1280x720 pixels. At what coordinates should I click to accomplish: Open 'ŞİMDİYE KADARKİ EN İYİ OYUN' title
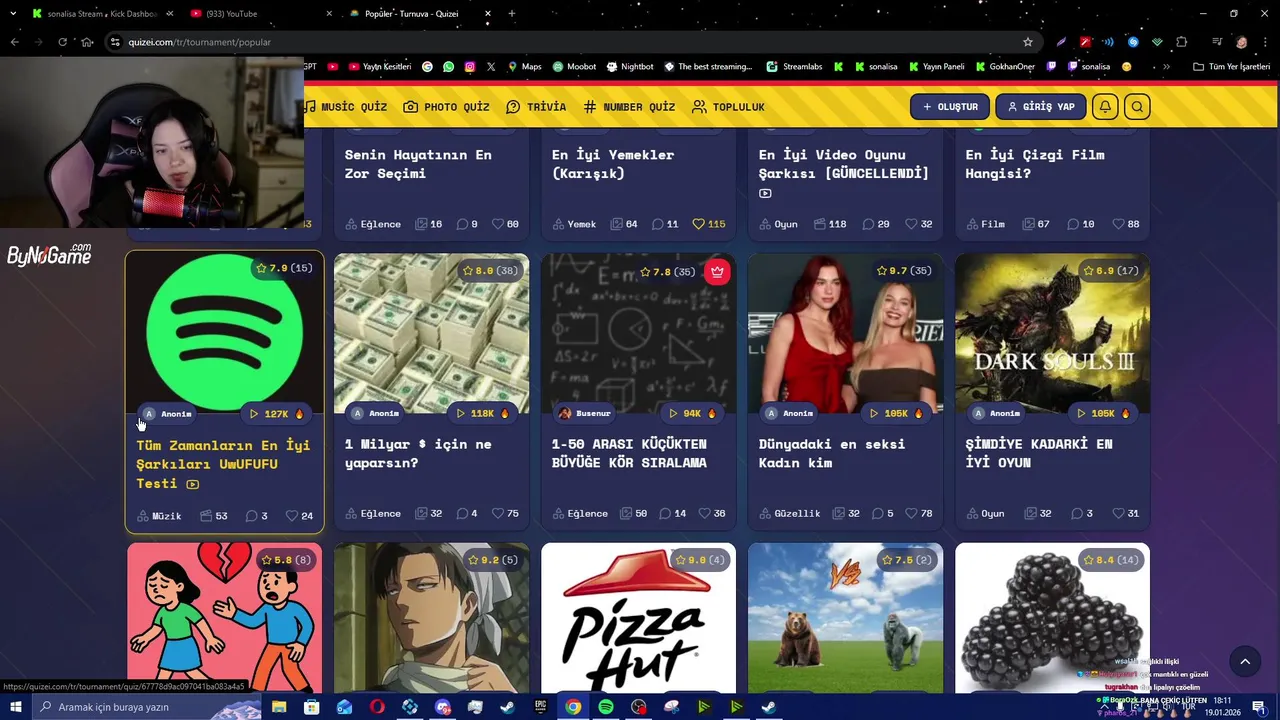tap(1039, 453)
